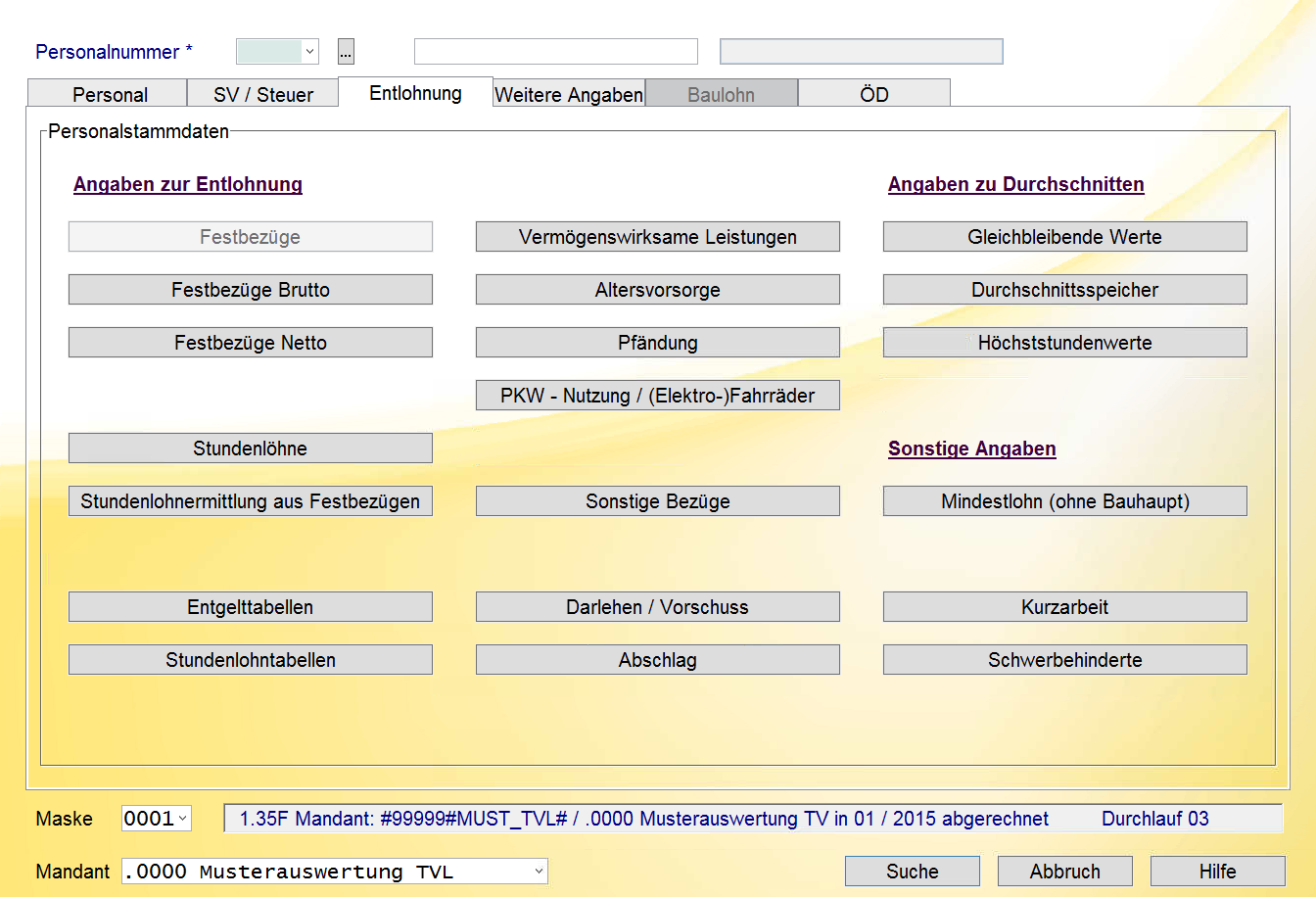Viewport: 1316px width, 897px height.
Task: Click the ellipsis lookup button beside Personalnummer
Action: [346, 51]
